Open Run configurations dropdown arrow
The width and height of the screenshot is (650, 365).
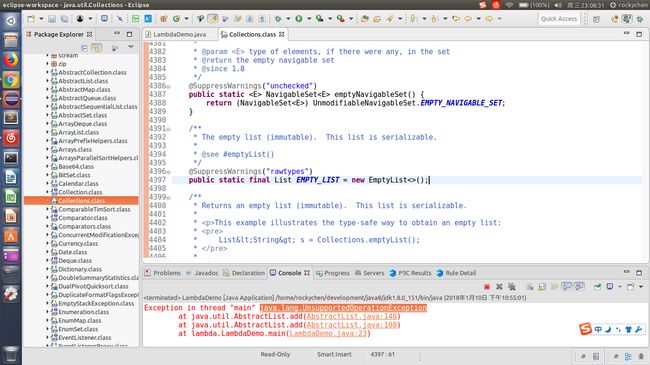[309, 19]
